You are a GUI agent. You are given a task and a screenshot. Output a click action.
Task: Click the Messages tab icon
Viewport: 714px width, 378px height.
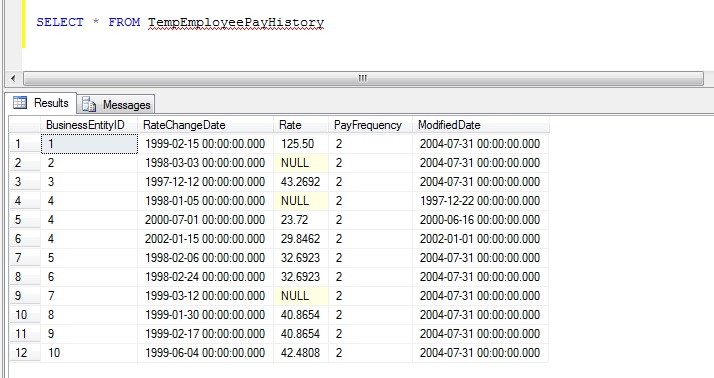tap(89, 104)
